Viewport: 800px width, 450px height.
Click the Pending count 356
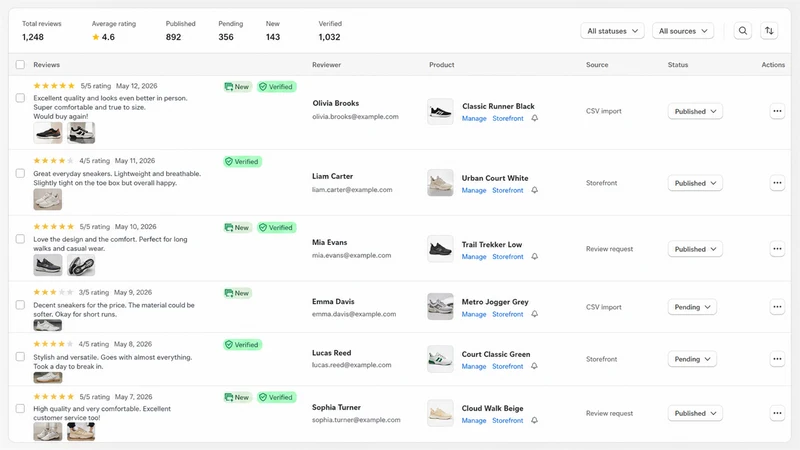226,37
